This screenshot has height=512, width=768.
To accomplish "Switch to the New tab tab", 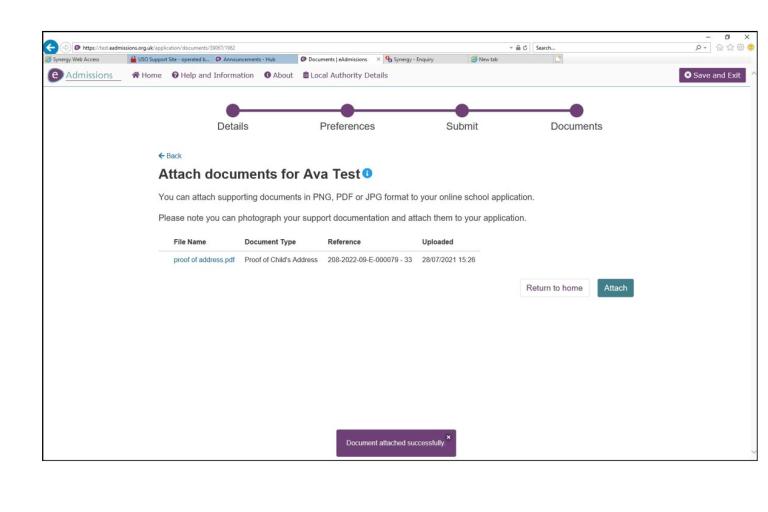I will click(510, 59).
